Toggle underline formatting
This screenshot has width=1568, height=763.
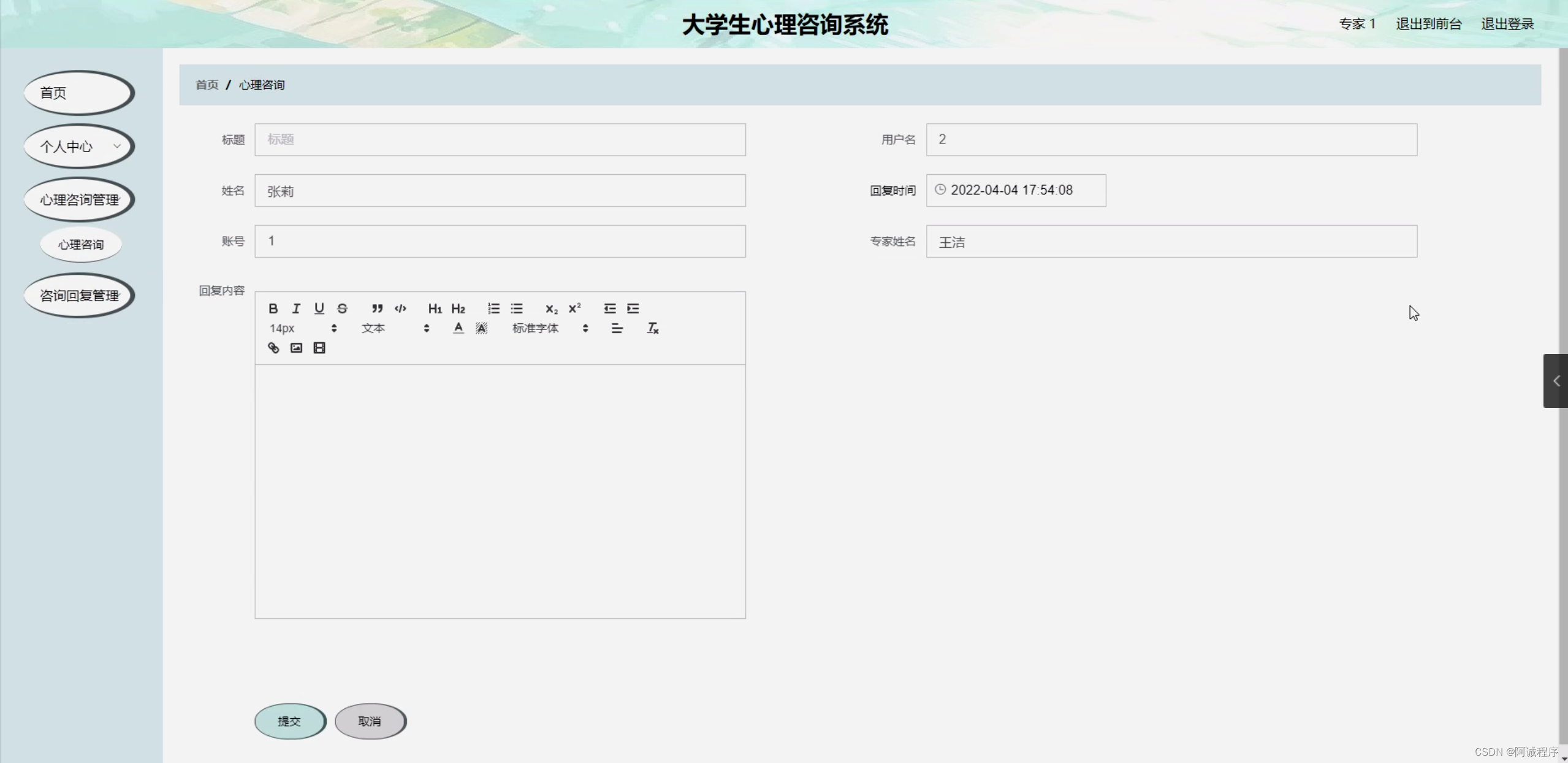[319, 309]
